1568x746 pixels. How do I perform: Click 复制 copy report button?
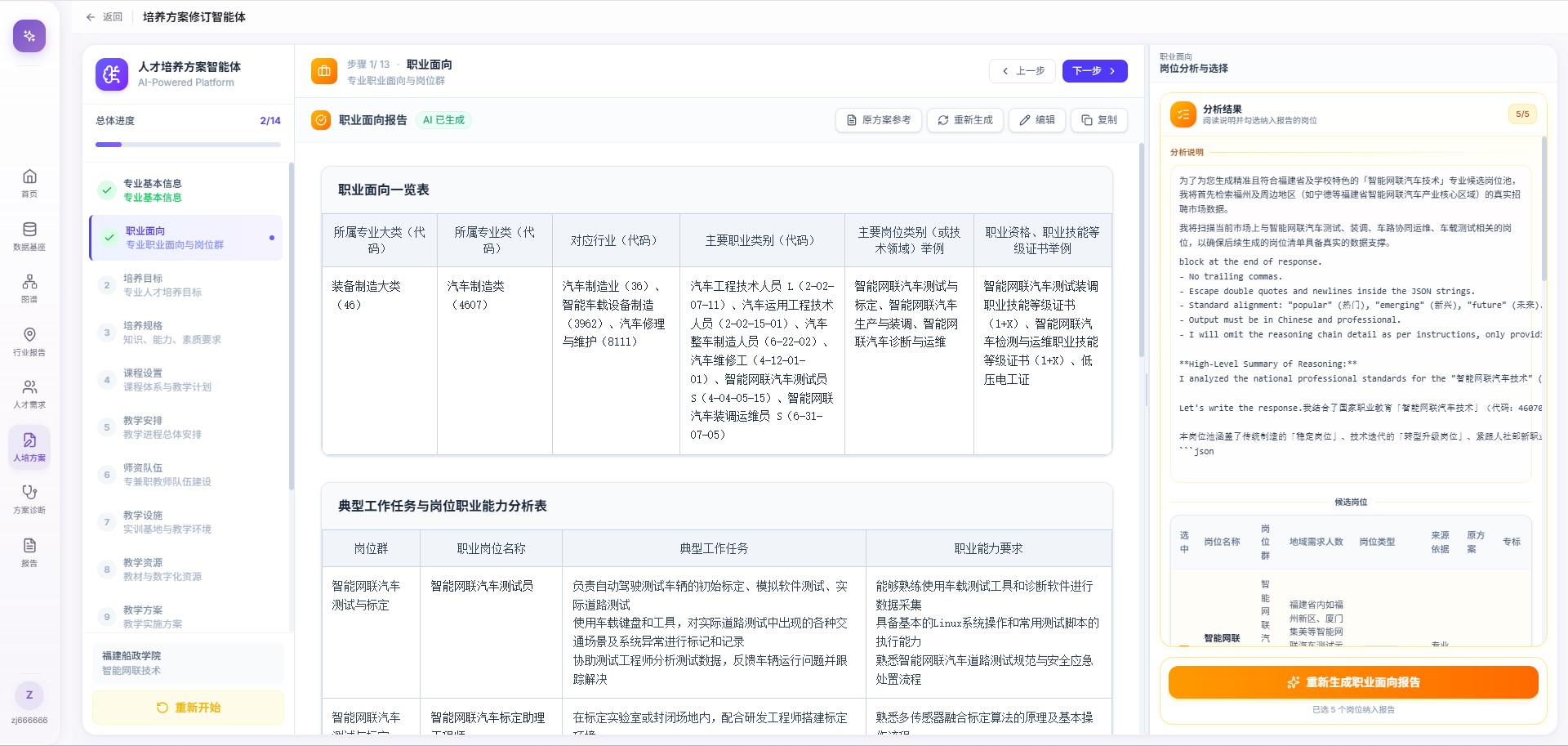pyautogui.click(x=1099, y=120)
